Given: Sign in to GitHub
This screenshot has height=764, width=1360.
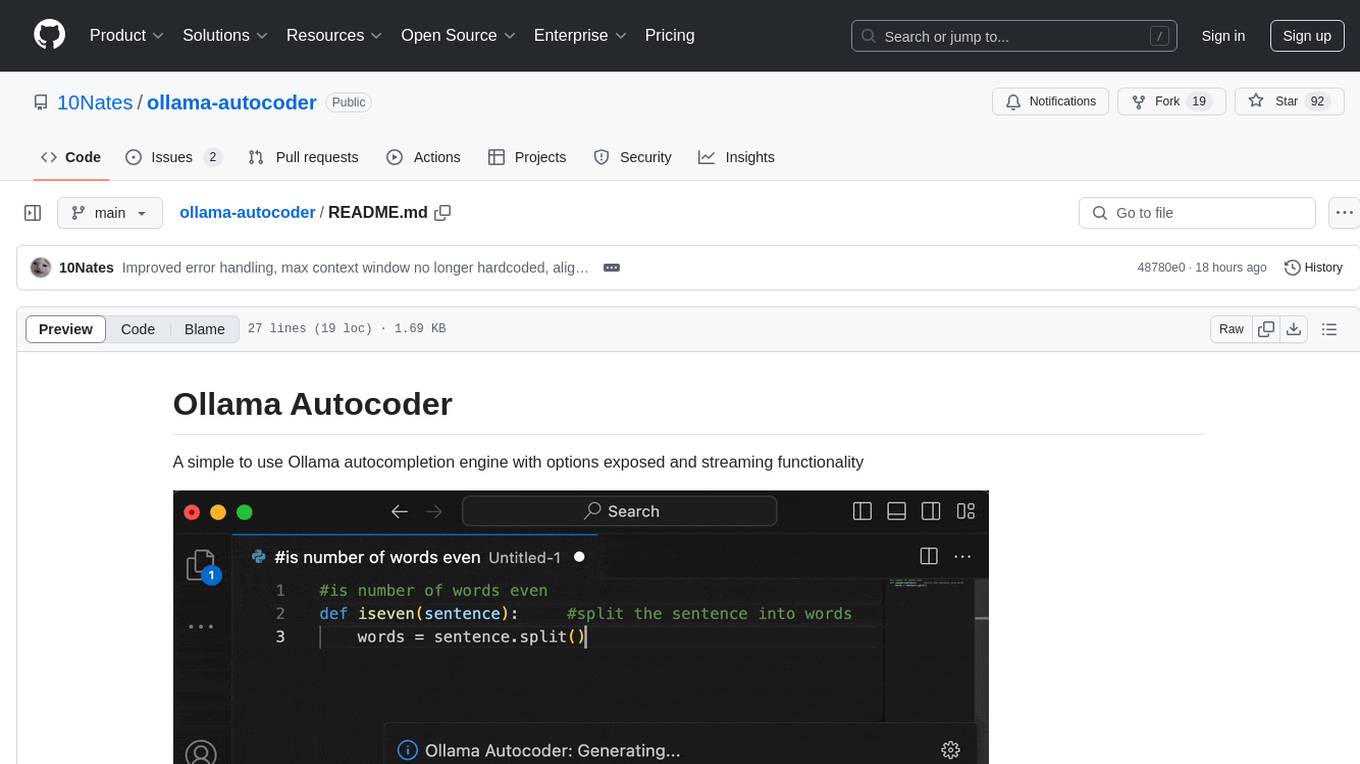Looking at the screenshot, I should coord(1223,36).
